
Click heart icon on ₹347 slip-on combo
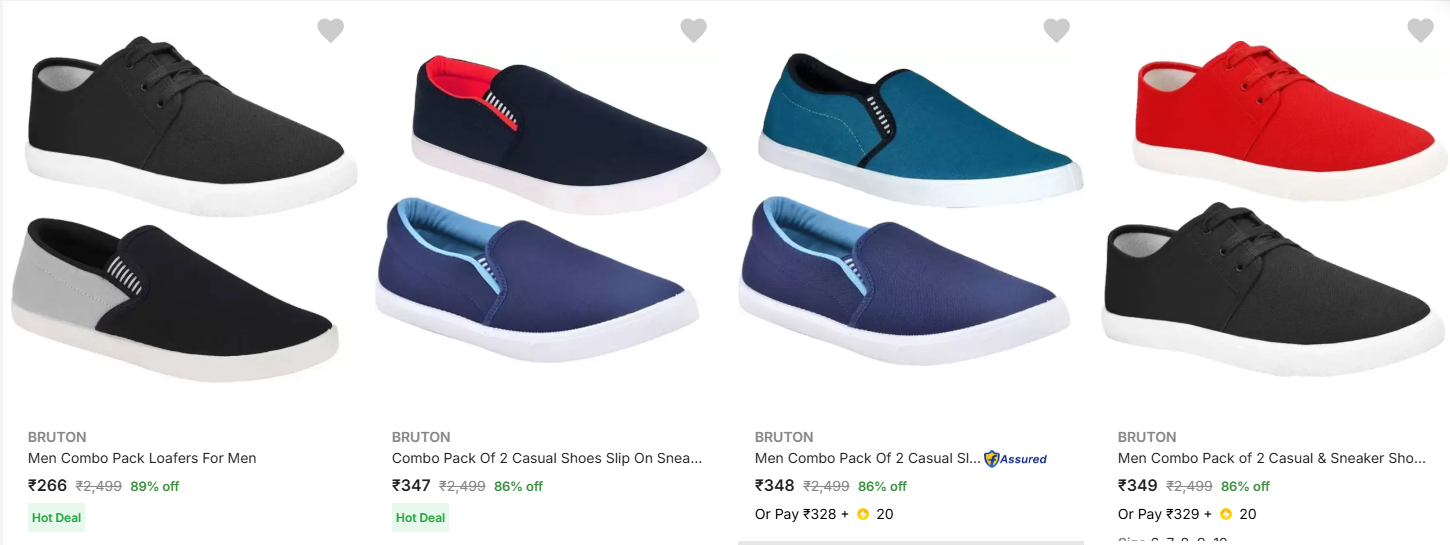click(x=693, y=31)
